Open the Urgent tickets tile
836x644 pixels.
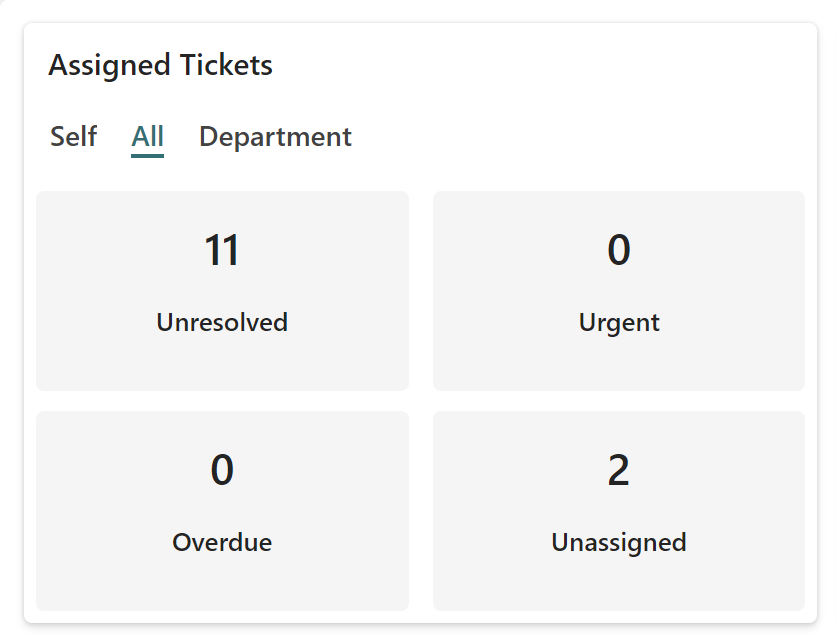(618, 290)
